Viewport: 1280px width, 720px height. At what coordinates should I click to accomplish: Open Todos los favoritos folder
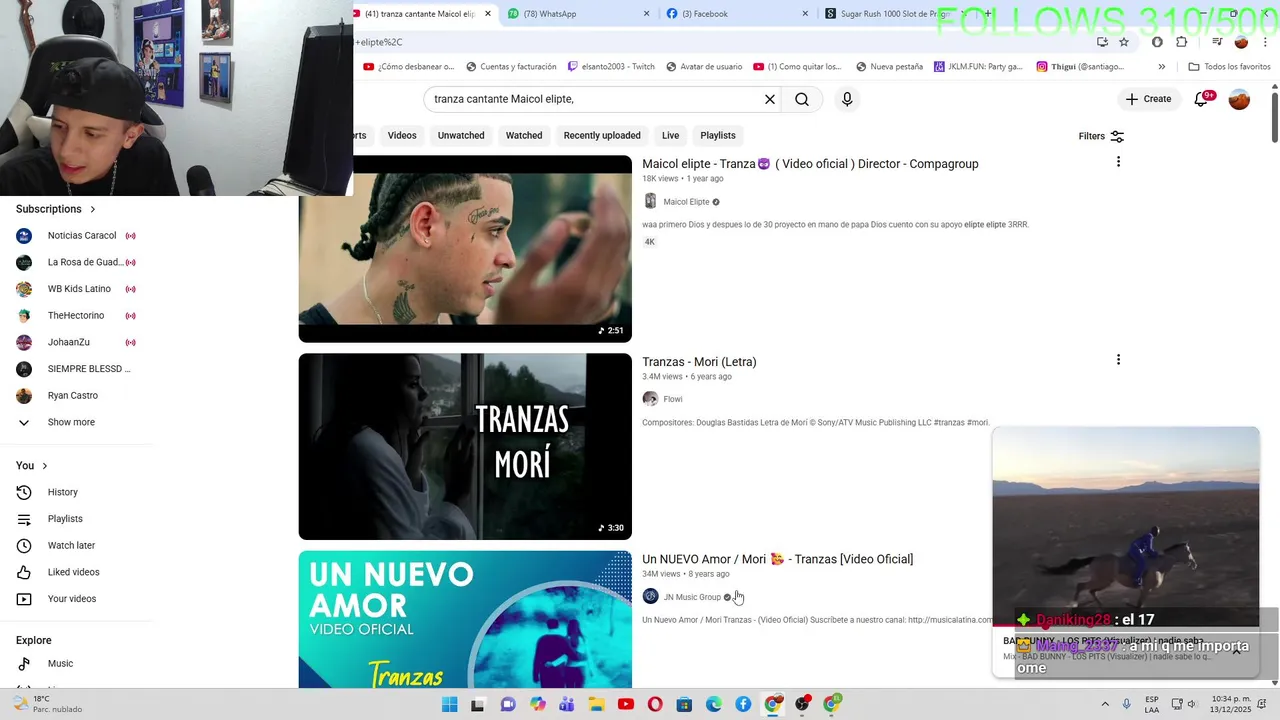(x=1229, y=67)
